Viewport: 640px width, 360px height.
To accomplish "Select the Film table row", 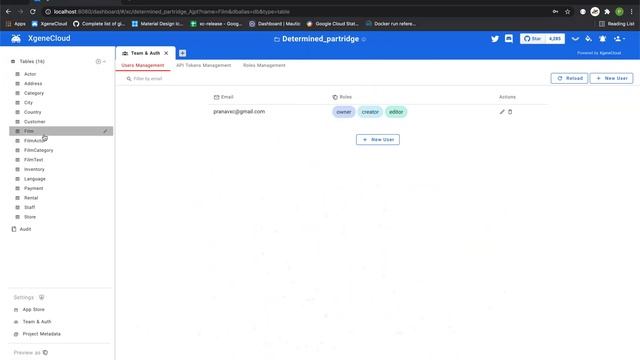I will tap(61, 131).
